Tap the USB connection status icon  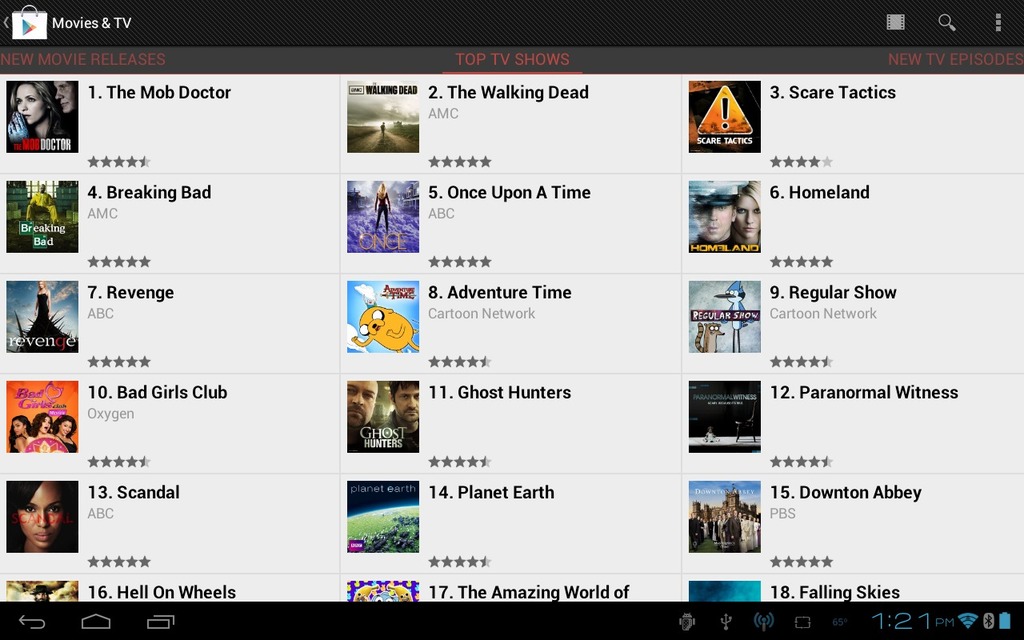(726, 622)
